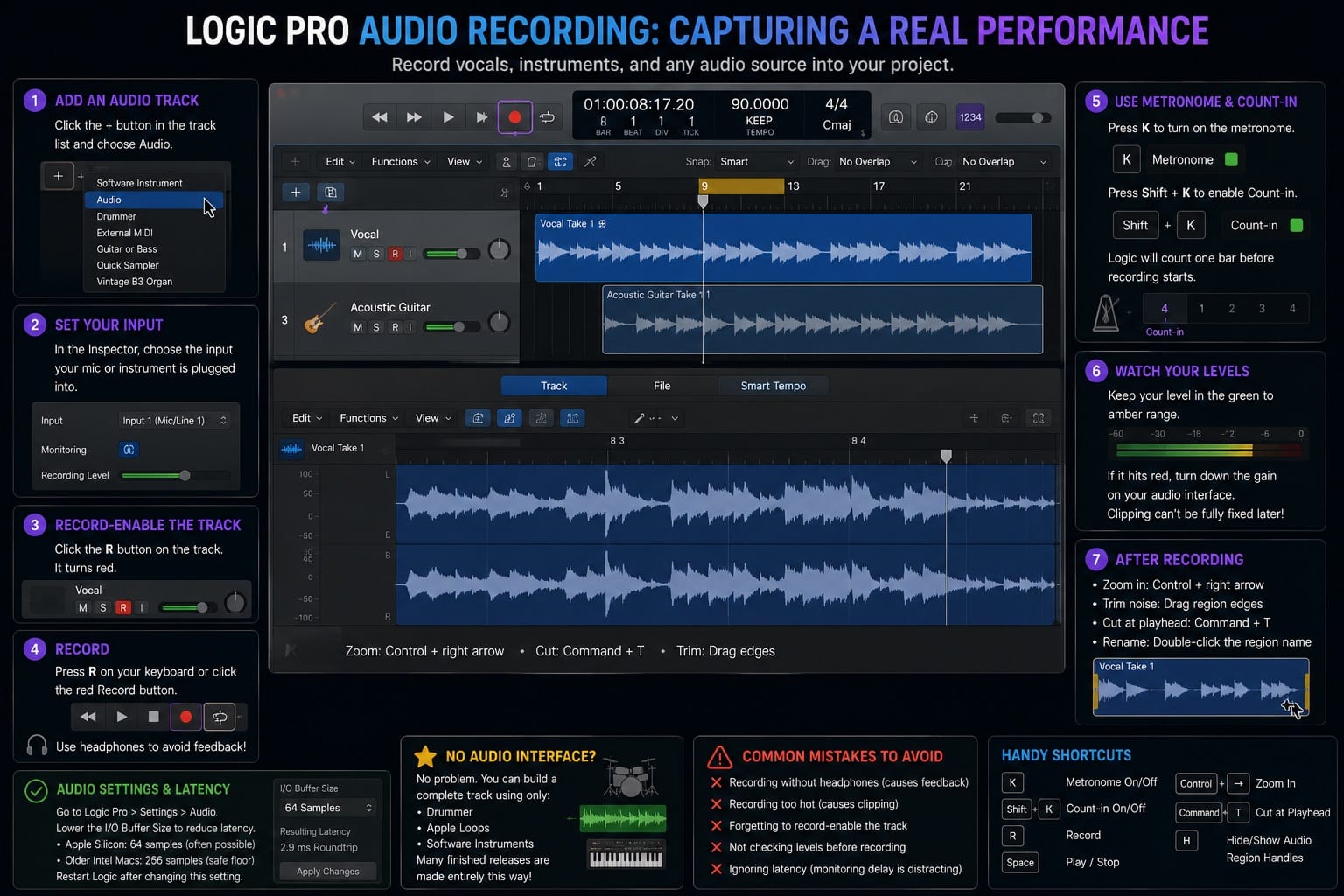The width and height of the screenshot is (1344, 896).
Task: Click Rewind in the main control bar
Action: (380, 117)
